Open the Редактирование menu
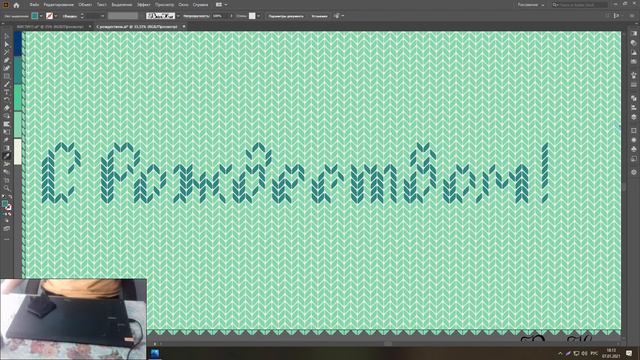The image size is (640, 360). [59, 5]
